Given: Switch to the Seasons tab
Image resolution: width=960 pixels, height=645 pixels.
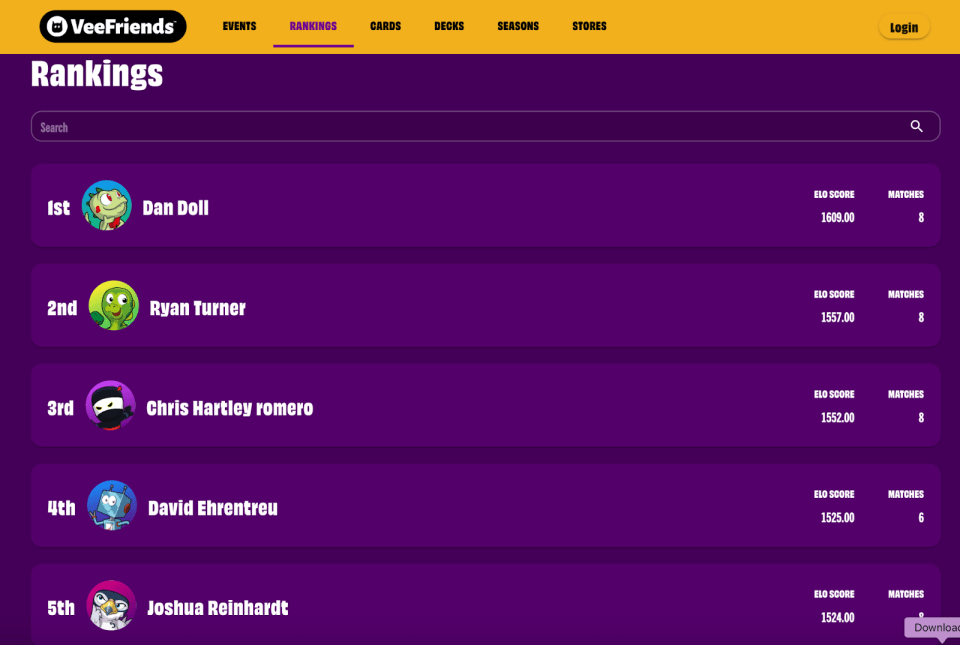Looking at the screenshot, I should point(518,26).
